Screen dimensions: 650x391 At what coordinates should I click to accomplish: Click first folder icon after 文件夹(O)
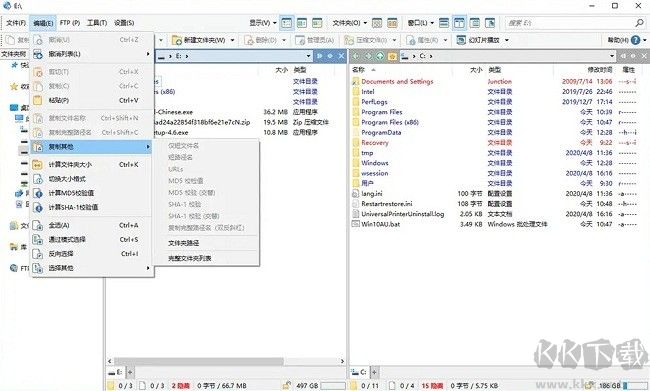[377, 23]
